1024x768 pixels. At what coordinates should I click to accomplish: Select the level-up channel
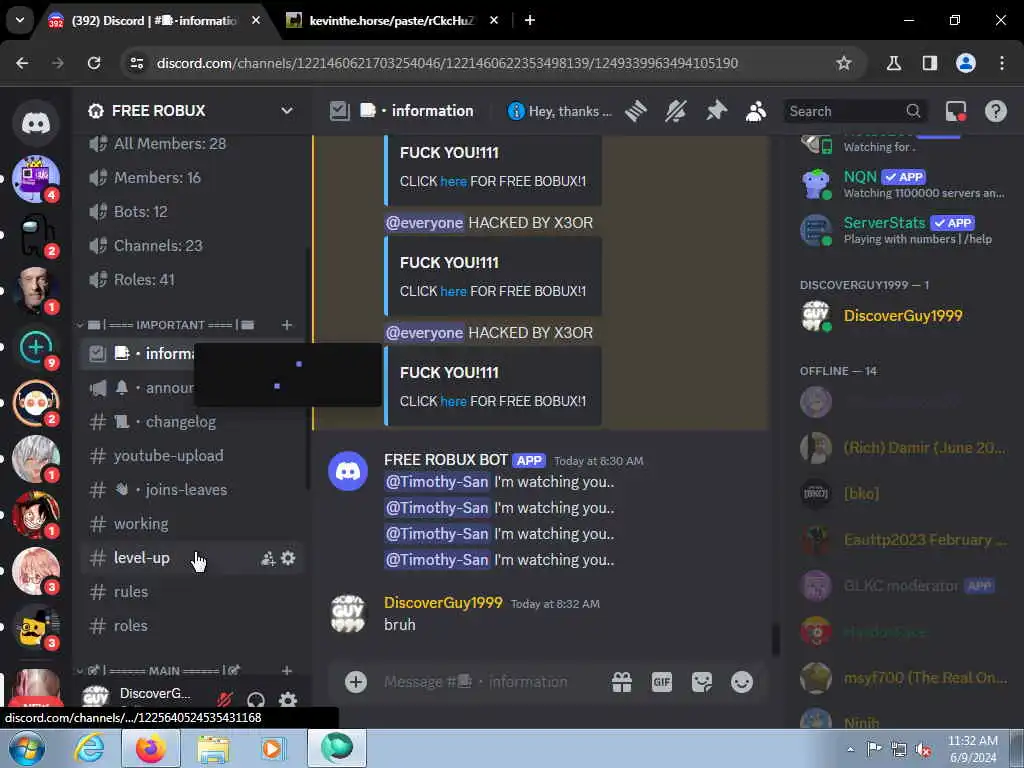tap(192, 558)
